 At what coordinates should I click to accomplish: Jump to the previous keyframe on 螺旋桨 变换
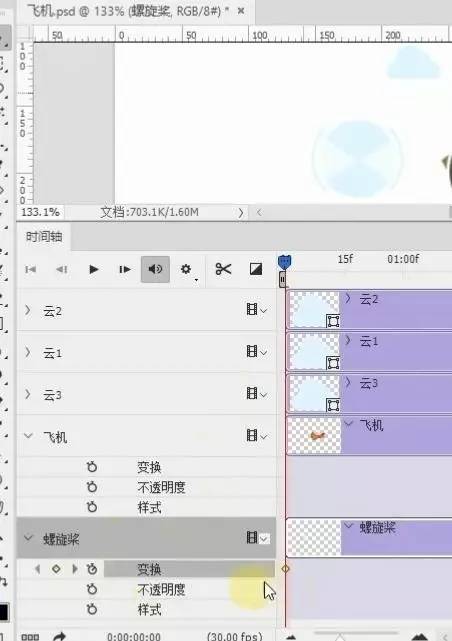point(38,569)
